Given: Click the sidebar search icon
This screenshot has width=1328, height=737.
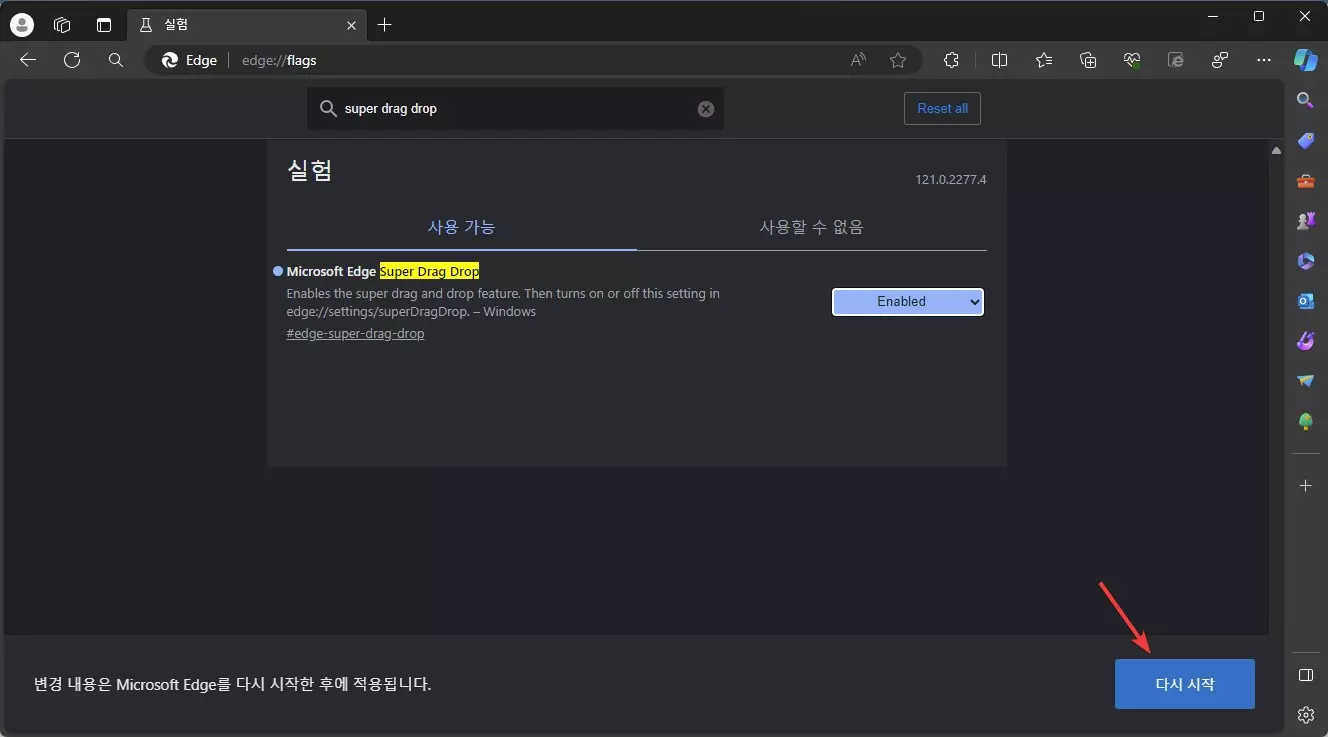Looking at the screenshot, I should (1305, 100).
